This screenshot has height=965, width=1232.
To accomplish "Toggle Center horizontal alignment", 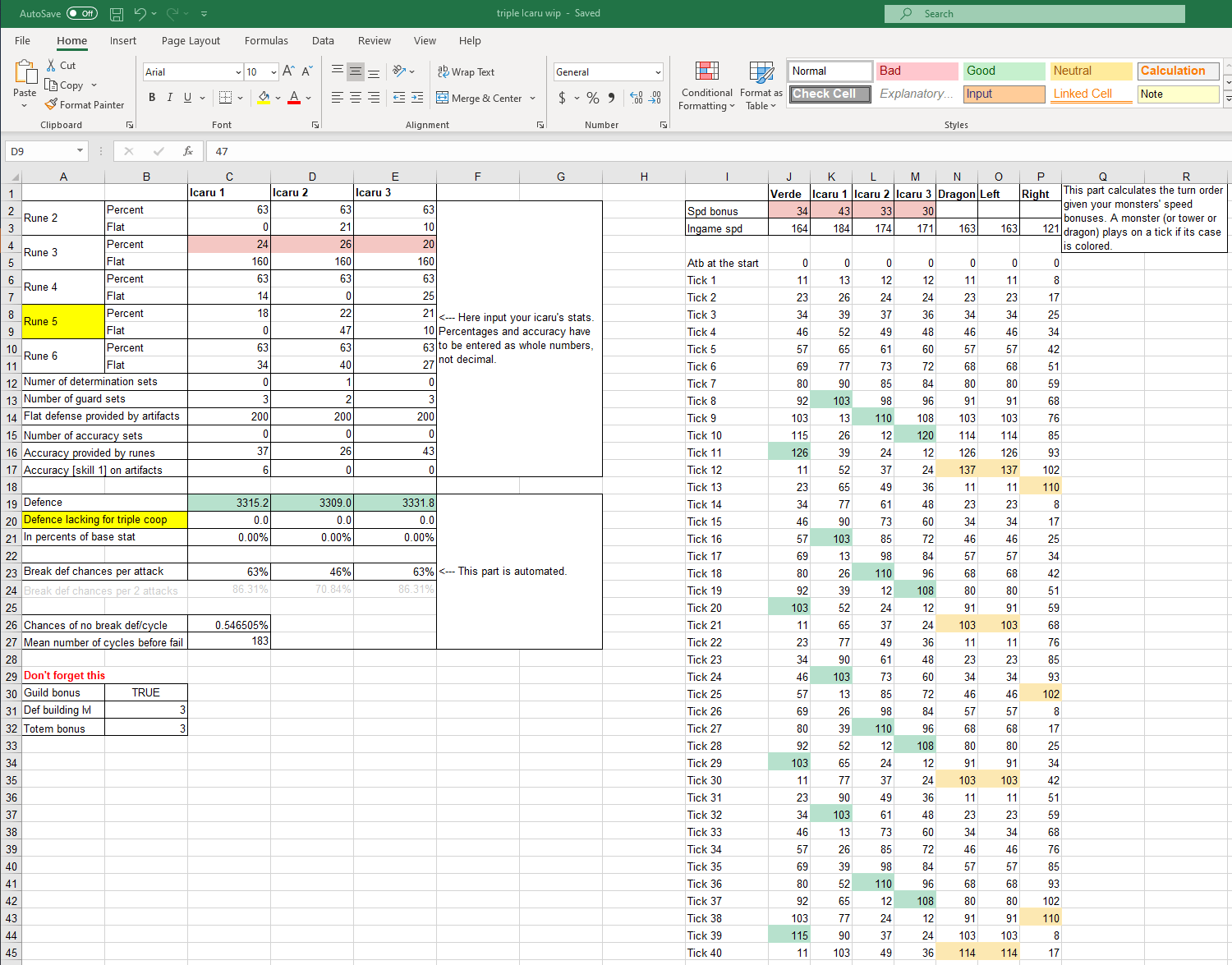I will pyautogui.click(x=356, y=98).
